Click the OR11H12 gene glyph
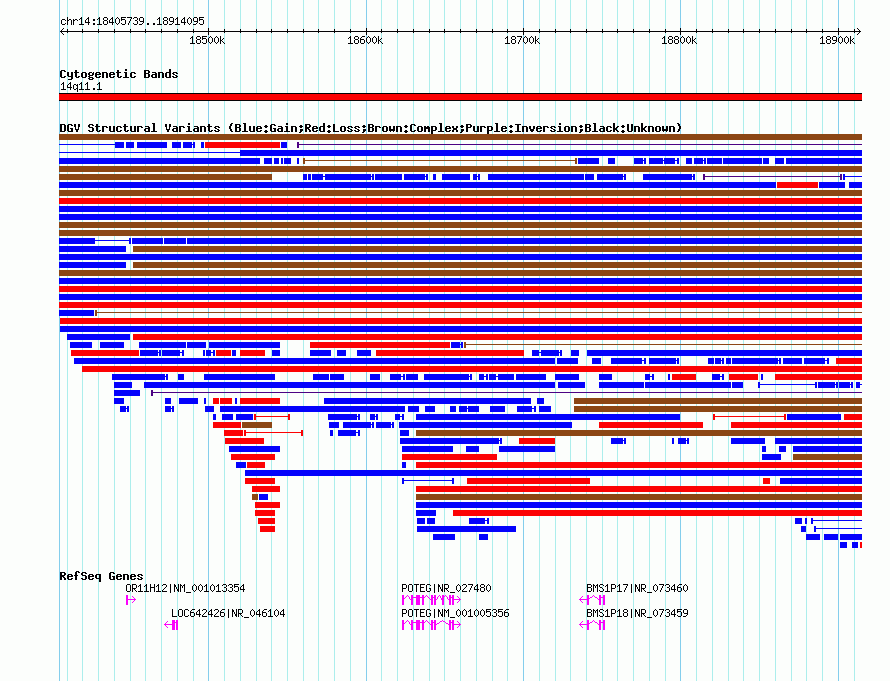890x681 pixels. (131, 600)
